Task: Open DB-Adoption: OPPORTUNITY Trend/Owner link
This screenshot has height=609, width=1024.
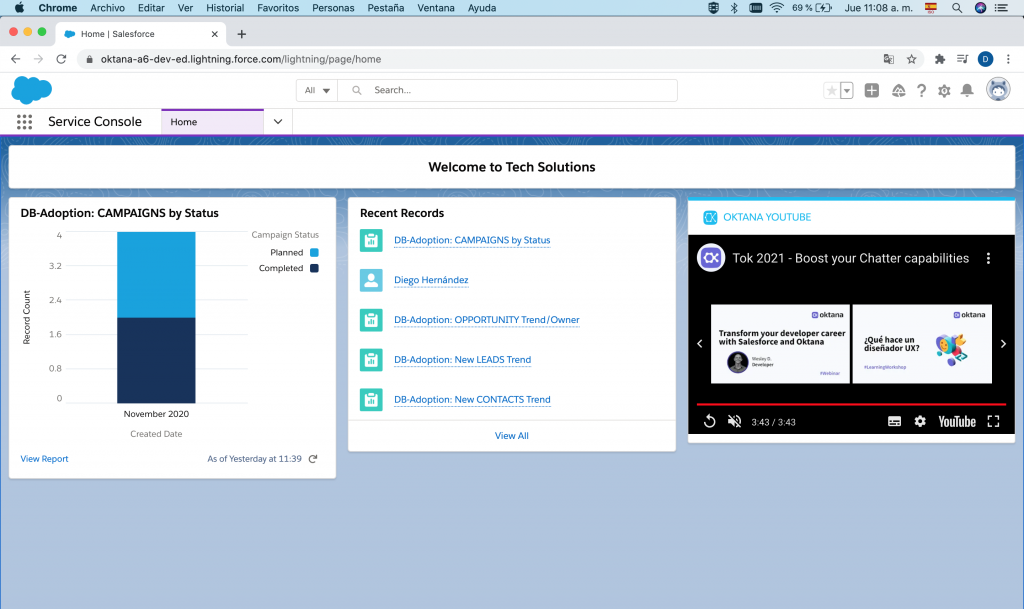Action: (487, 320)
